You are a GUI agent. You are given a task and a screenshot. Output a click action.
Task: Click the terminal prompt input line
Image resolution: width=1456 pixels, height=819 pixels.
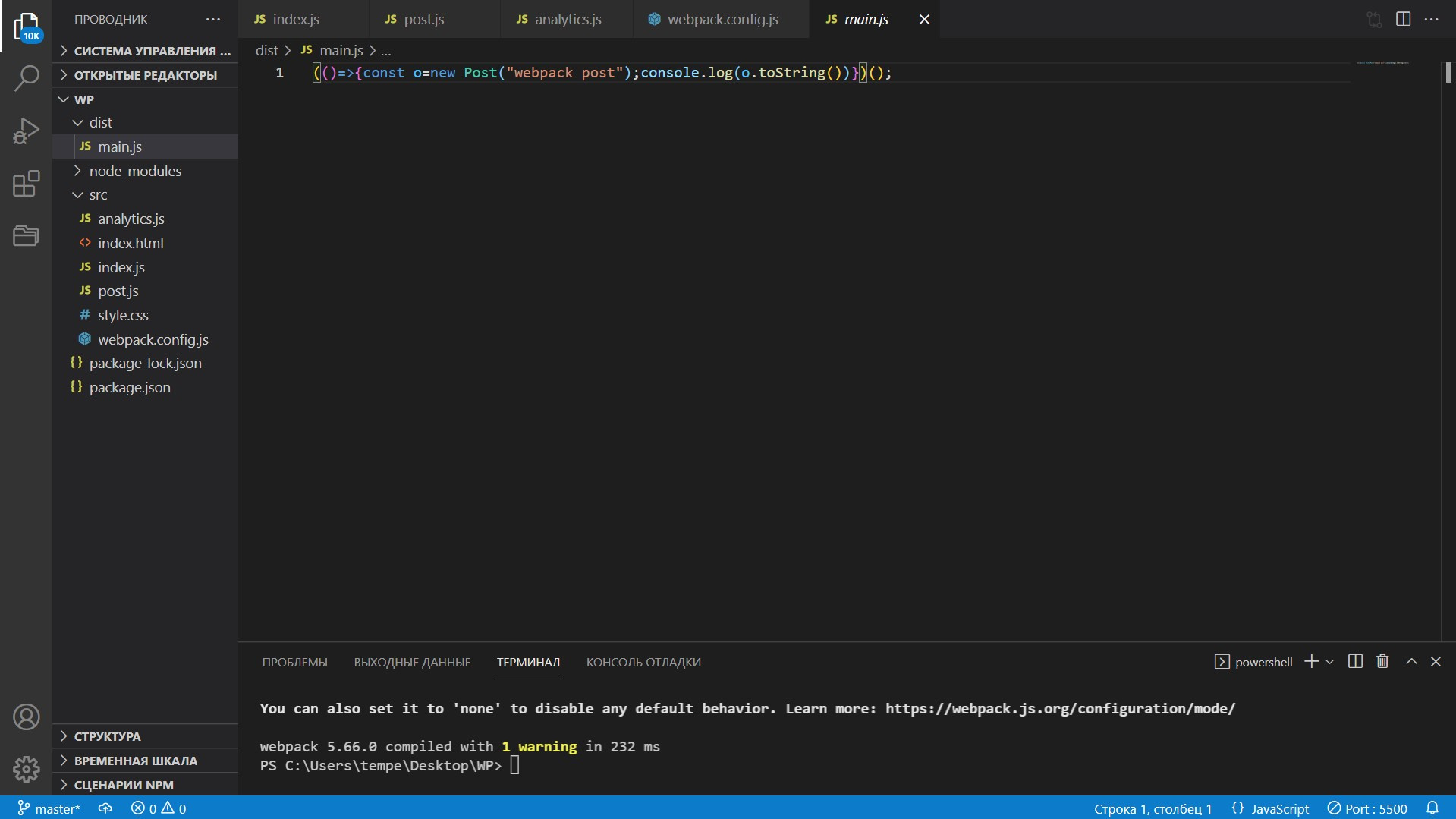tap(514, 765)
